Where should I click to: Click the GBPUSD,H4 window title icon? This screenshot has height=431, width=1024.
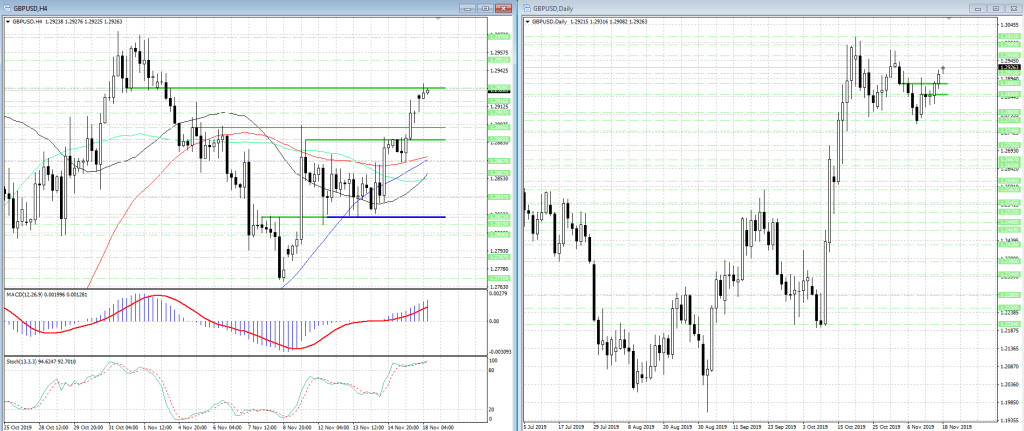pyautogui.click(x=7, y=8)
